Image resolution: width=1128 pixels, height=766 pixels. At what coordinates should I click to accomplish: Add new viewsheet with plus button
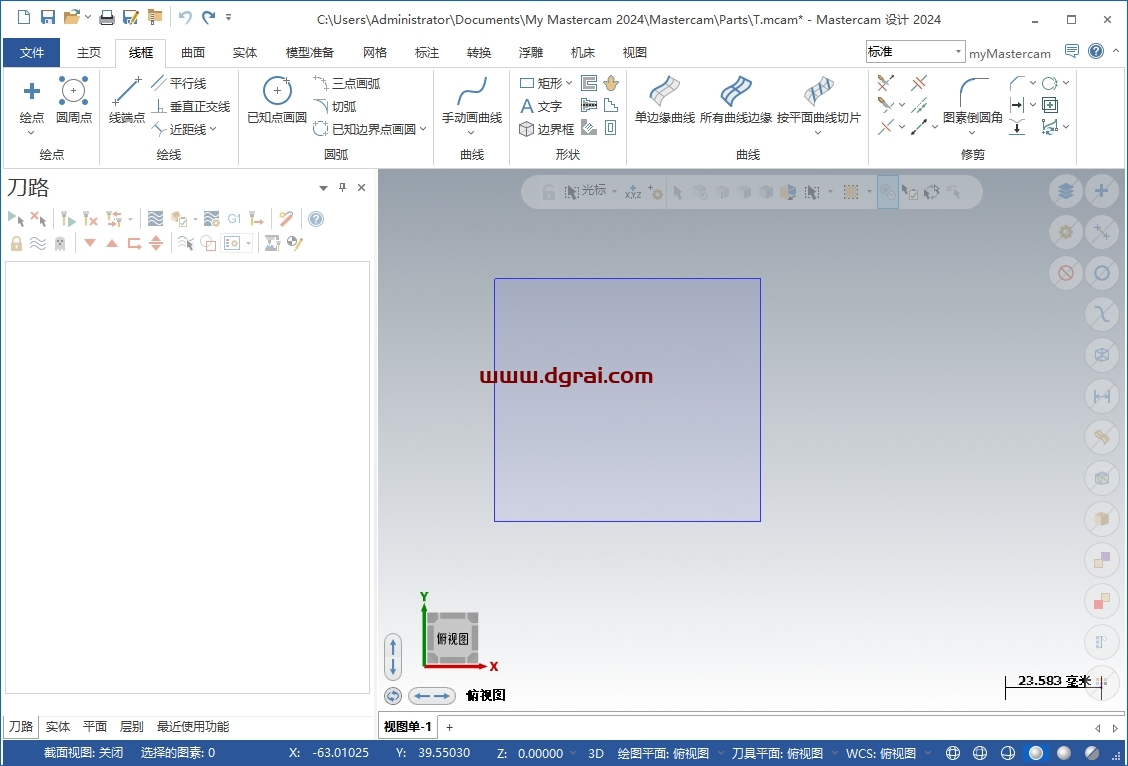click(x=450, y=727)
